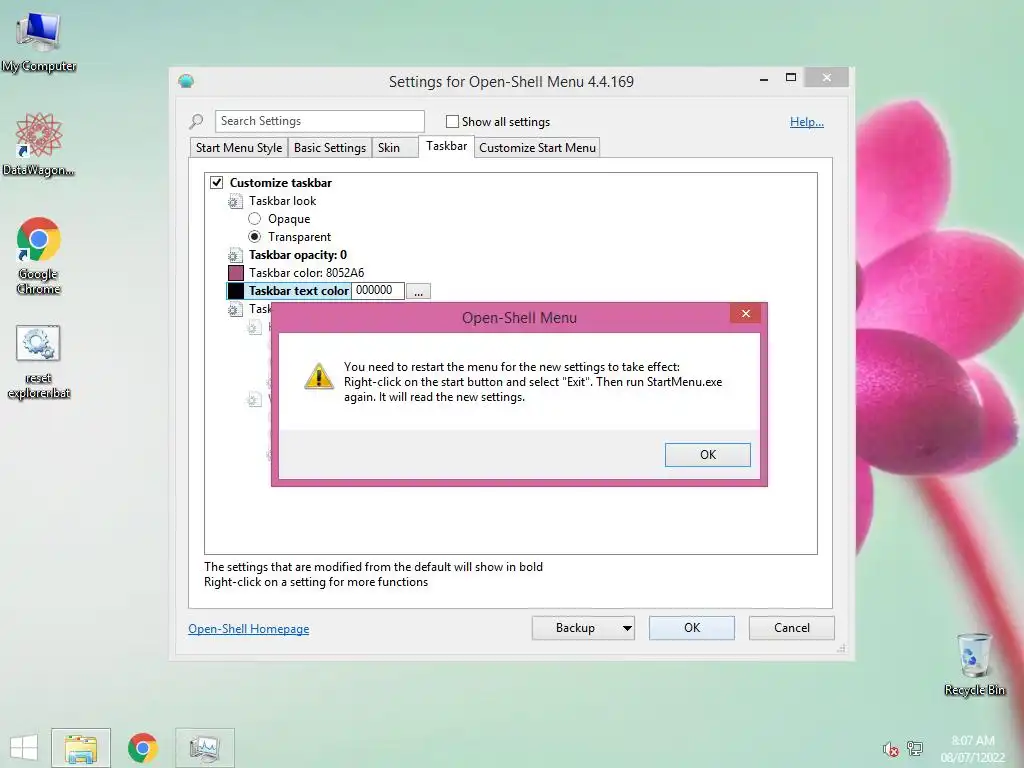Click the warning icon in the dialog

pyautogui.click(x=319, y=377)
